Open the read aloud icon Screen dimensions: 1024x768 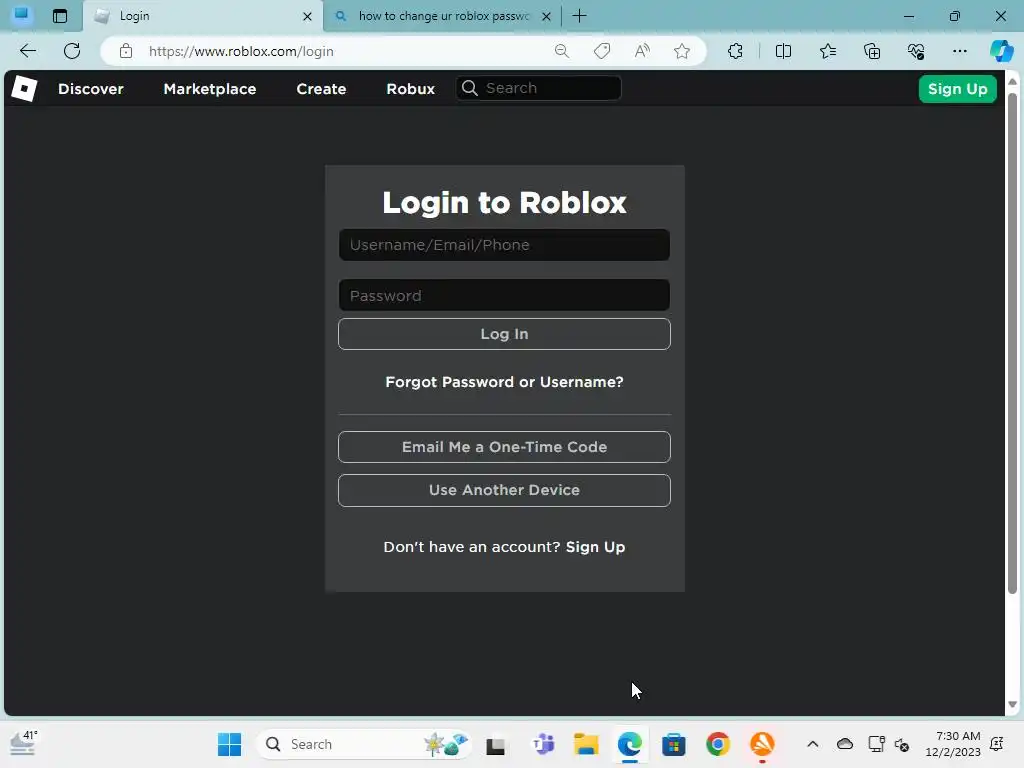642,51
